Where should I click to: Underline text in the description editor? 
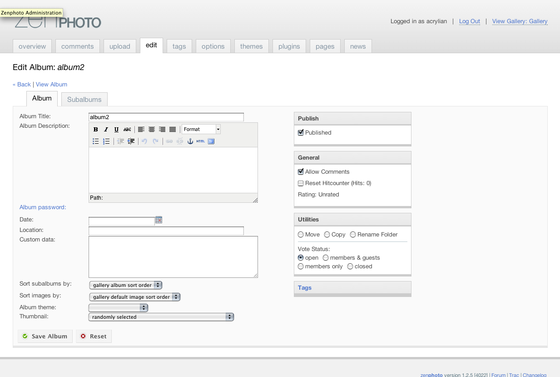pos(116,129)
